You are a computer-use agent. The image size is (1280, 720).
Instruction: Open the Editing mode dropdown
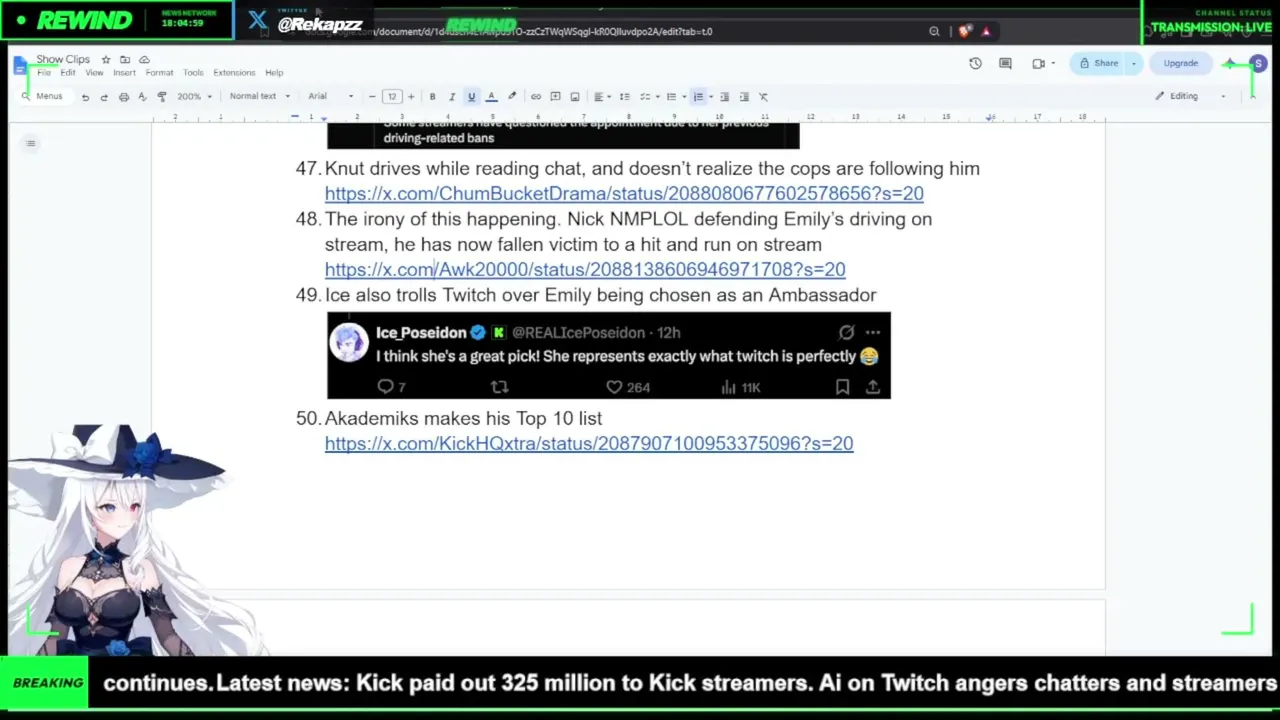point(1190,97)
